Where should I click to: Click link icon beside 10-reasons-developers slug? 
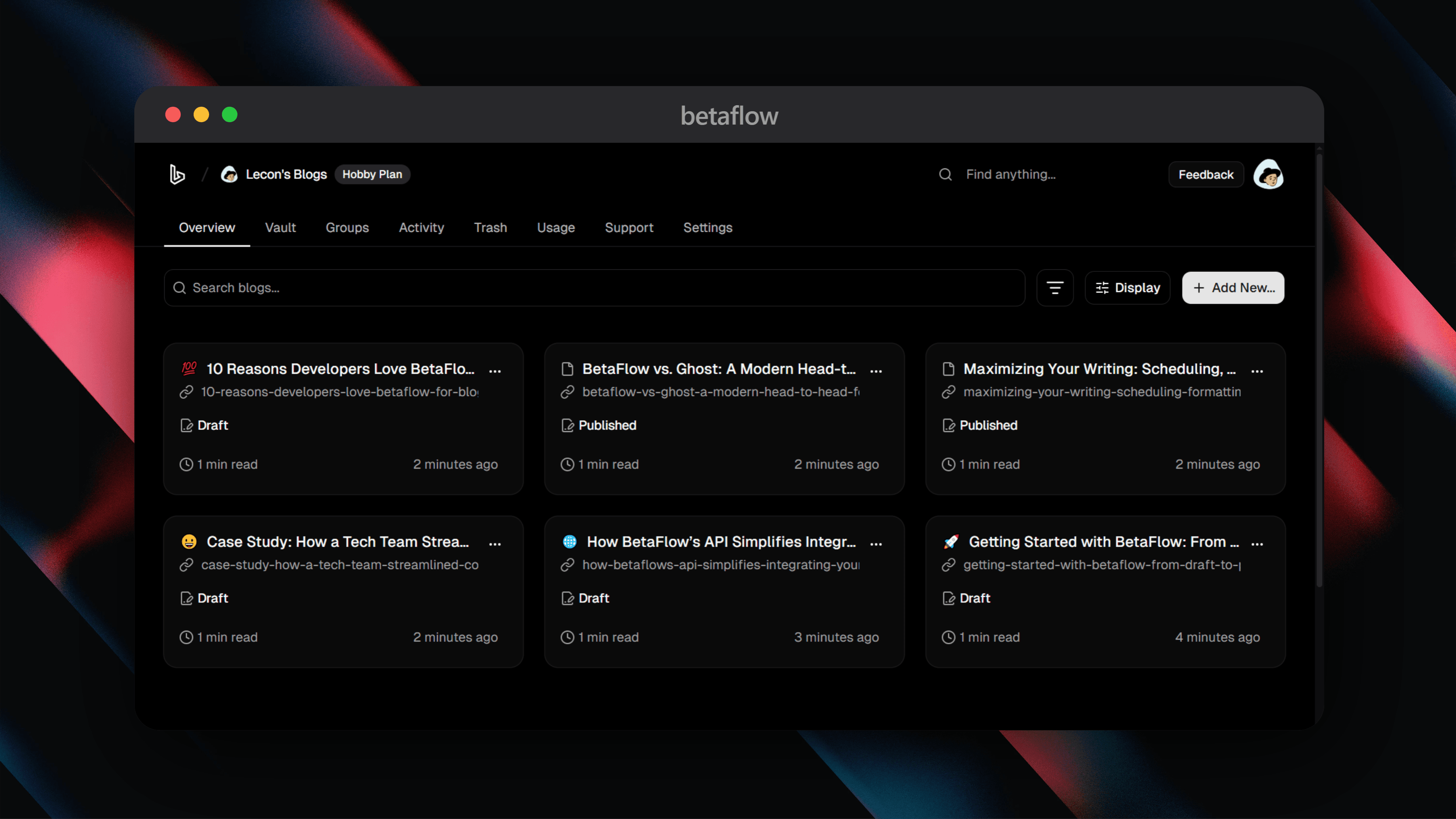tap(186, 392)
